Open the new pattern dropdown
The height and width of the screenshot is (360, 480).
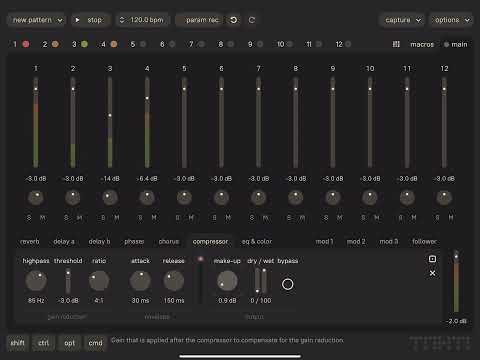(37, 20)
